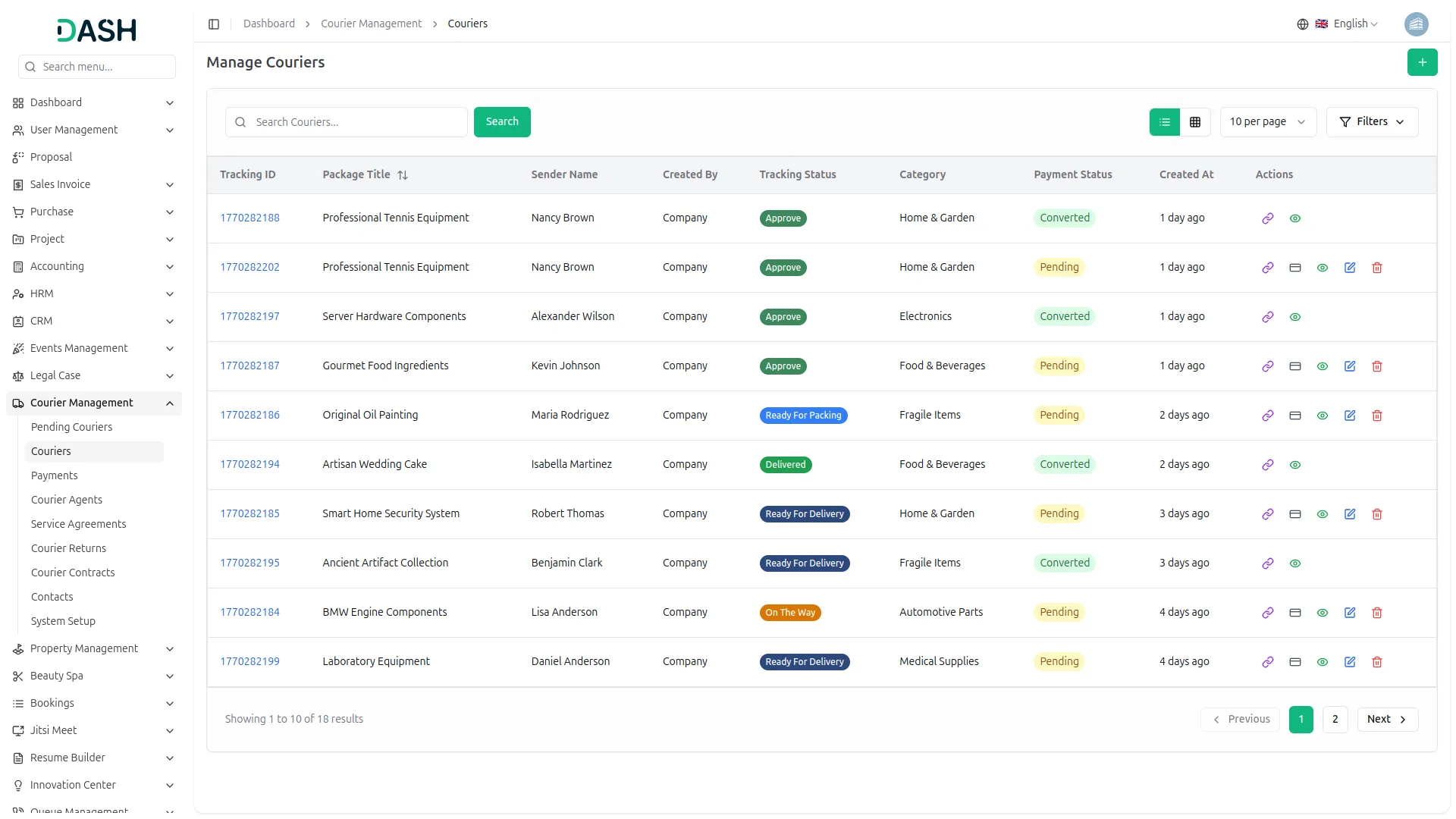View details of Artisan Wedding Cake courier
Image resolution: width=1456 pixels, height=819 pixels.
tap(1294, 465)
